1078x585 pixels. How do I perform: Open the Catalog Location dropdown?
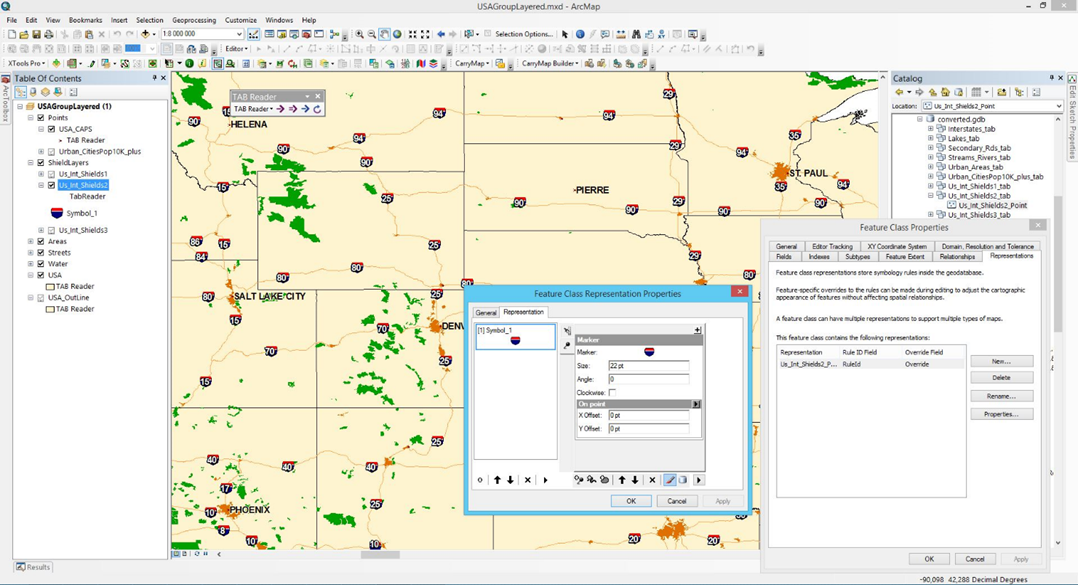point(1058,106)
